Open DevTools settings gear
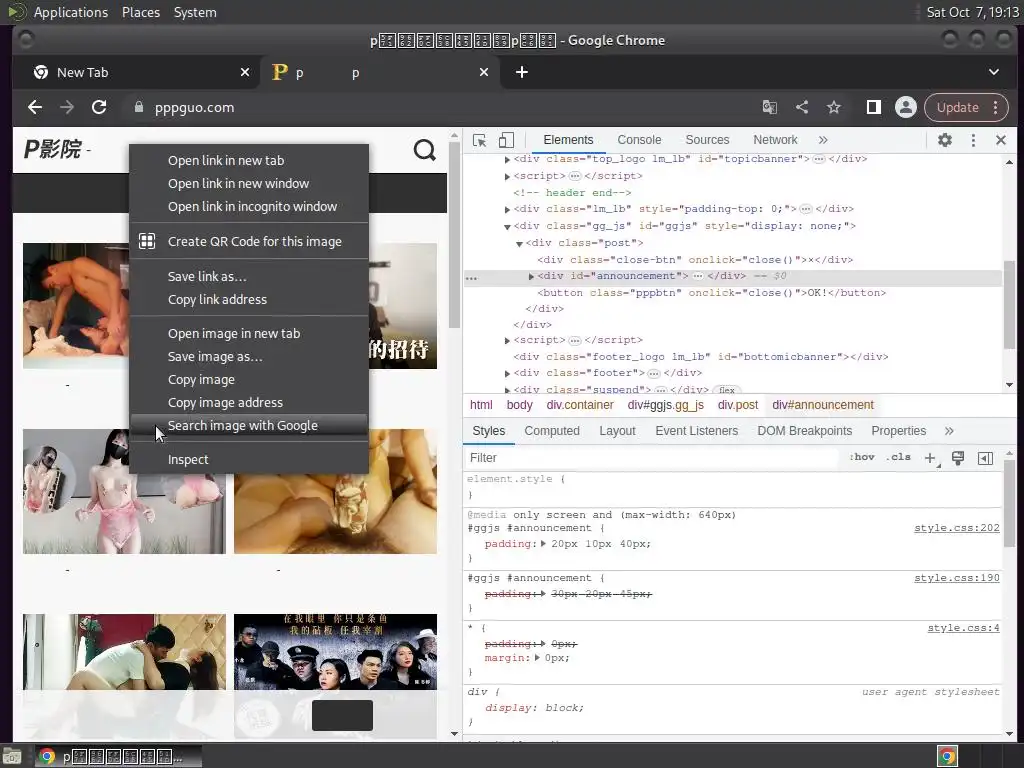The width and height of the screenshot is (1024, 768). tap(944, 140)
